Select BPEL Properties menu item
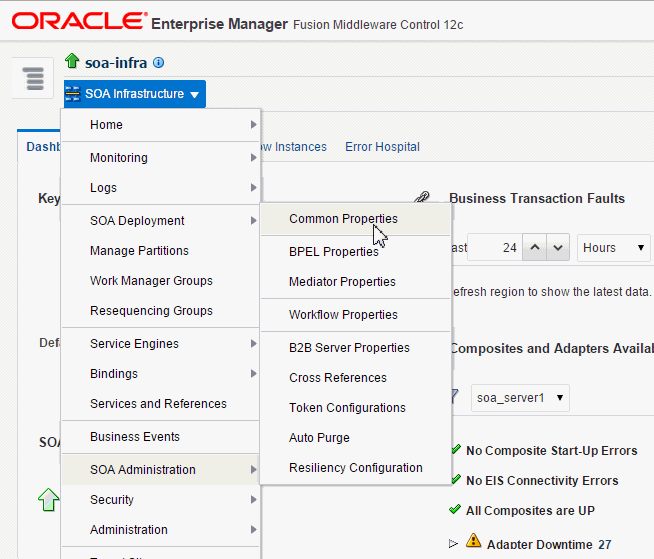Screen dimensions: 654x559 click(333, 252)
